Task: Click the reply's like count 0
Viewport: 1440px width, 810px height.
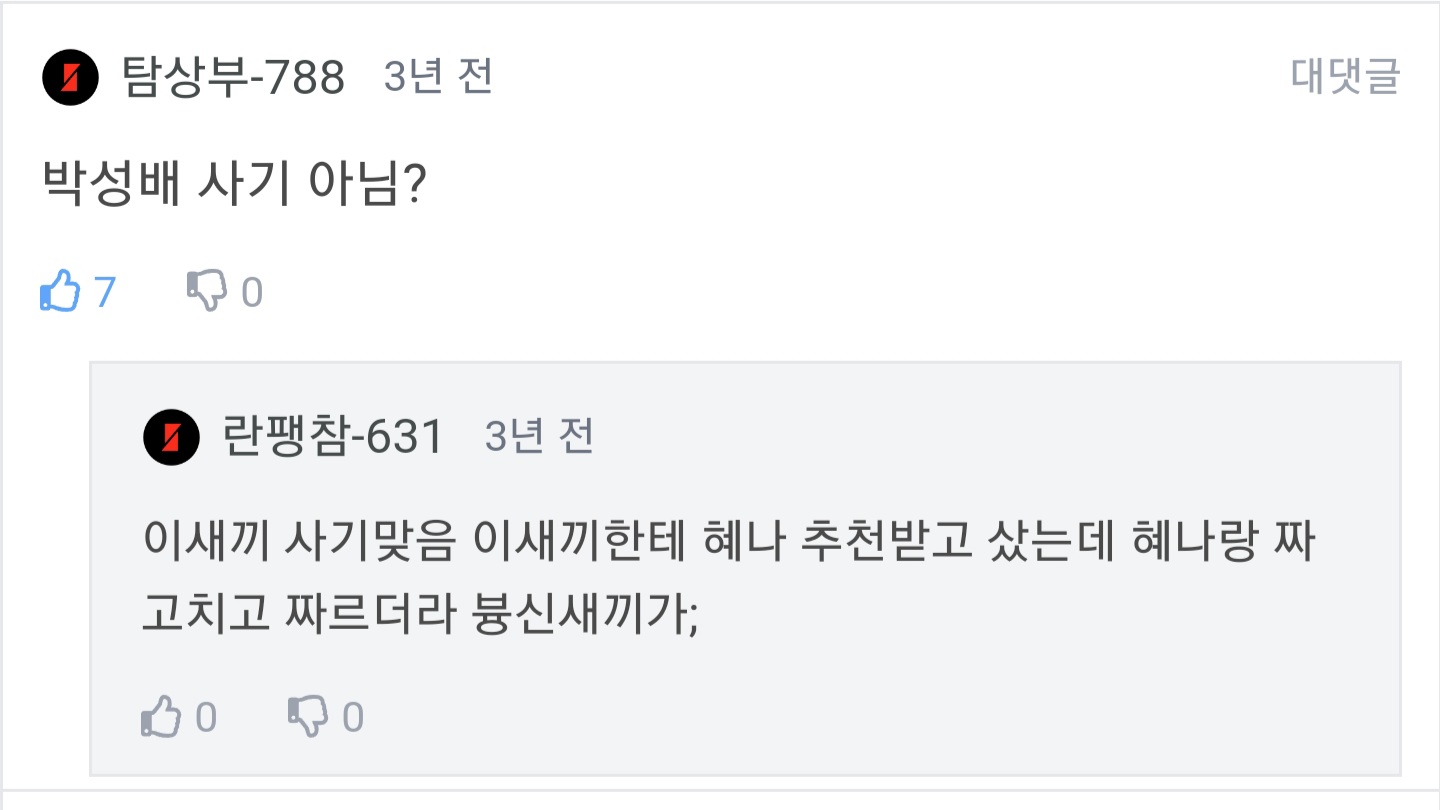Action: 206,717
